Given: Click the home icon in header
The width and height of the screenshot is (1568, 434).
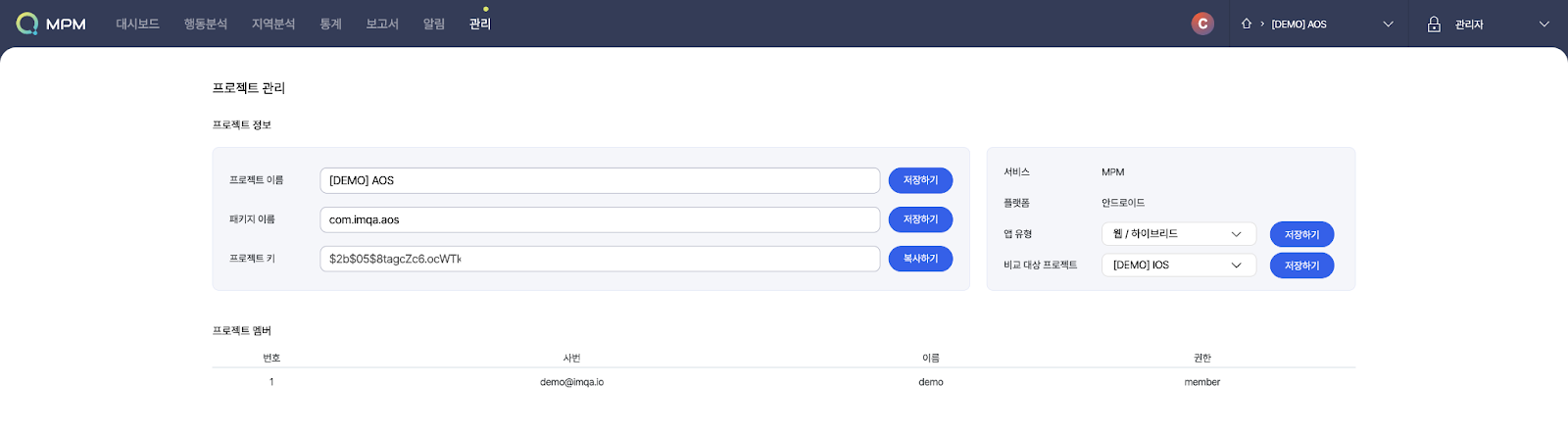Looking at the screenshot, I should click(1247, 24).
